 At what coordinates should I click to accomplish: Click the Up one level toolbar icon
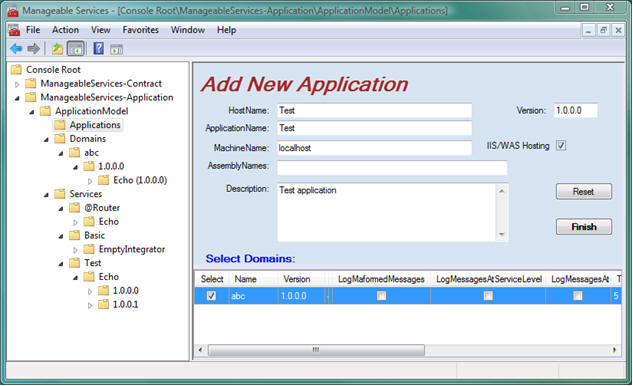coord(57,49)
